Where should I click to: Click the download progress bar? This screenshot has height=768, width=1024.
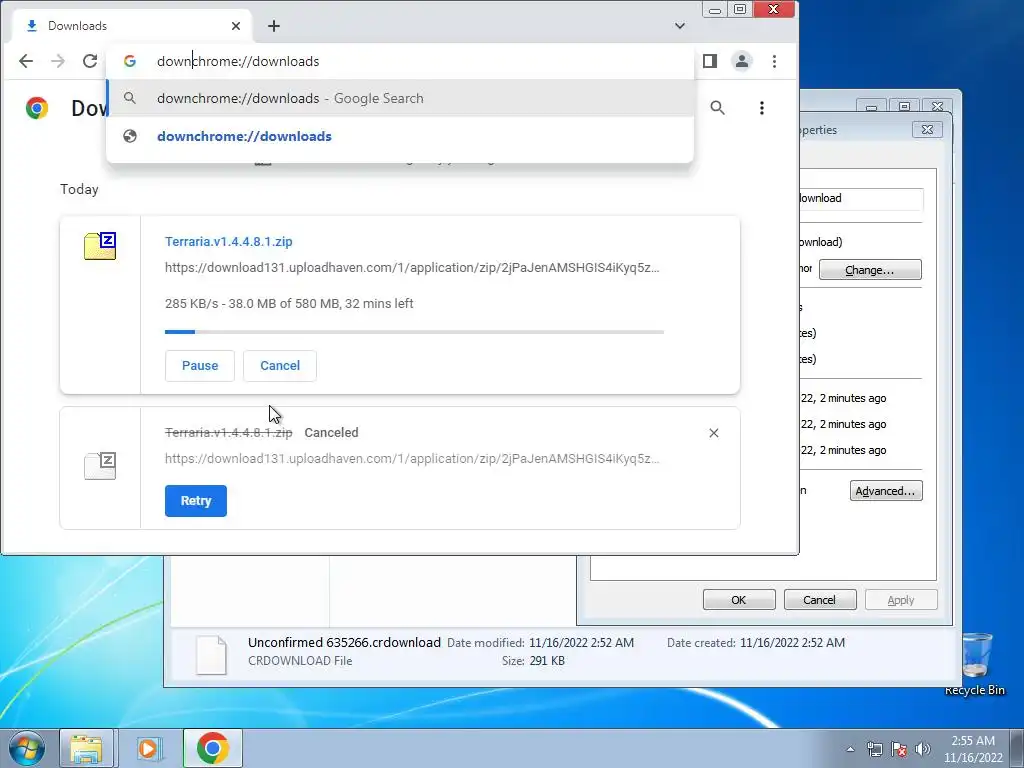pos(414,332)
